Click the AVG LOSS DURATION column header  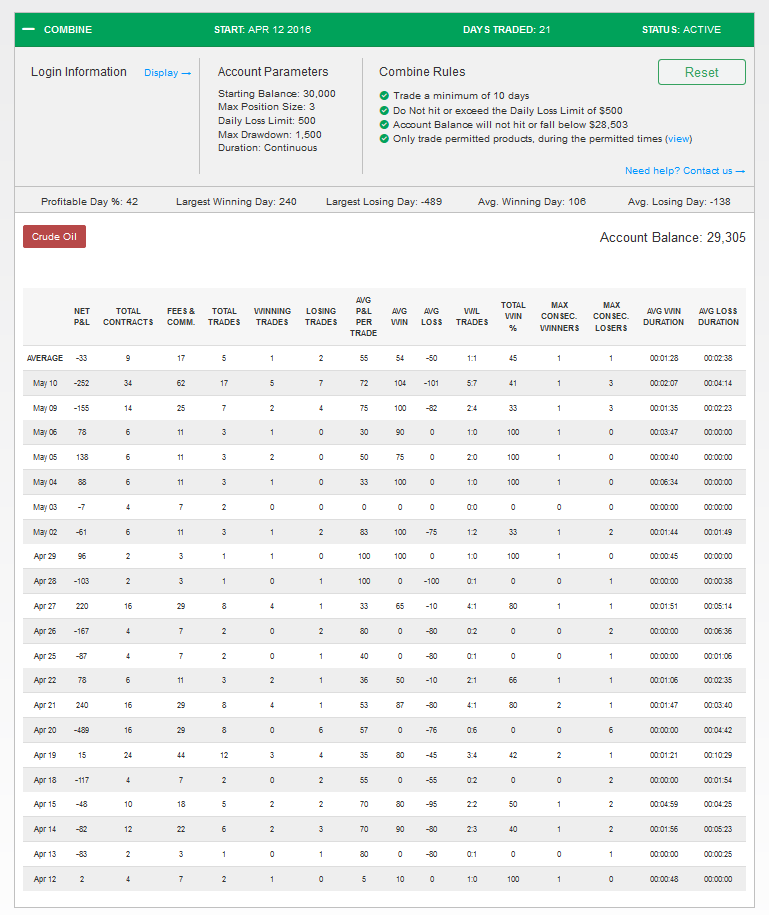coord(718,317)
